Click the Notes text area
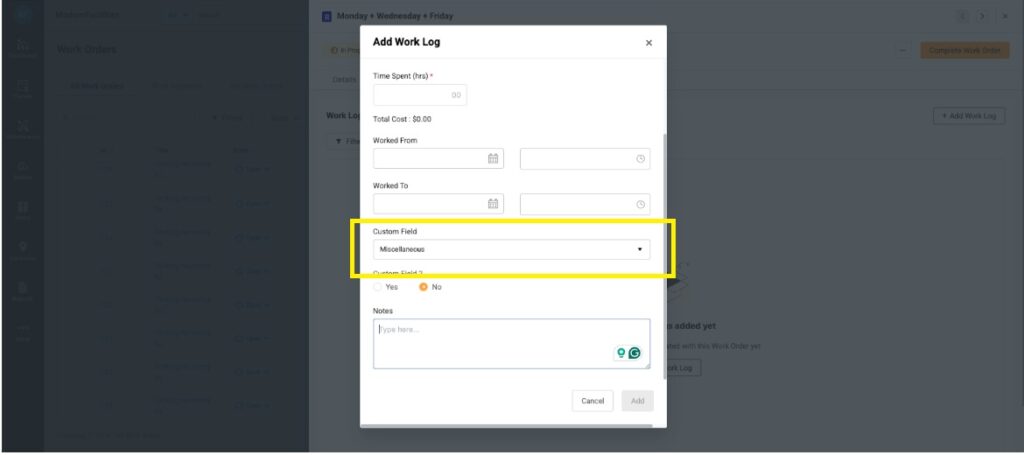 click(x=511, y=343)
